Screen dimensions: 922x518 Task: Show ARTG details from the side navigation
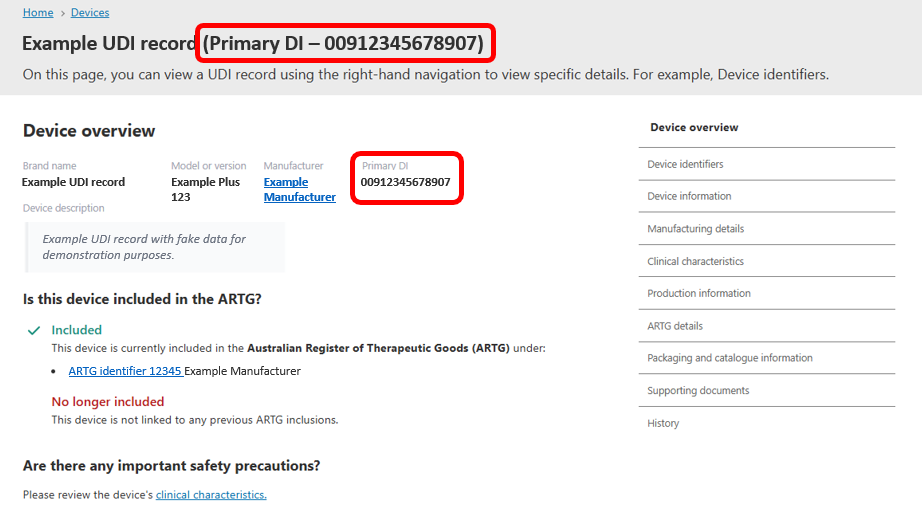click(x=675, y=326)
